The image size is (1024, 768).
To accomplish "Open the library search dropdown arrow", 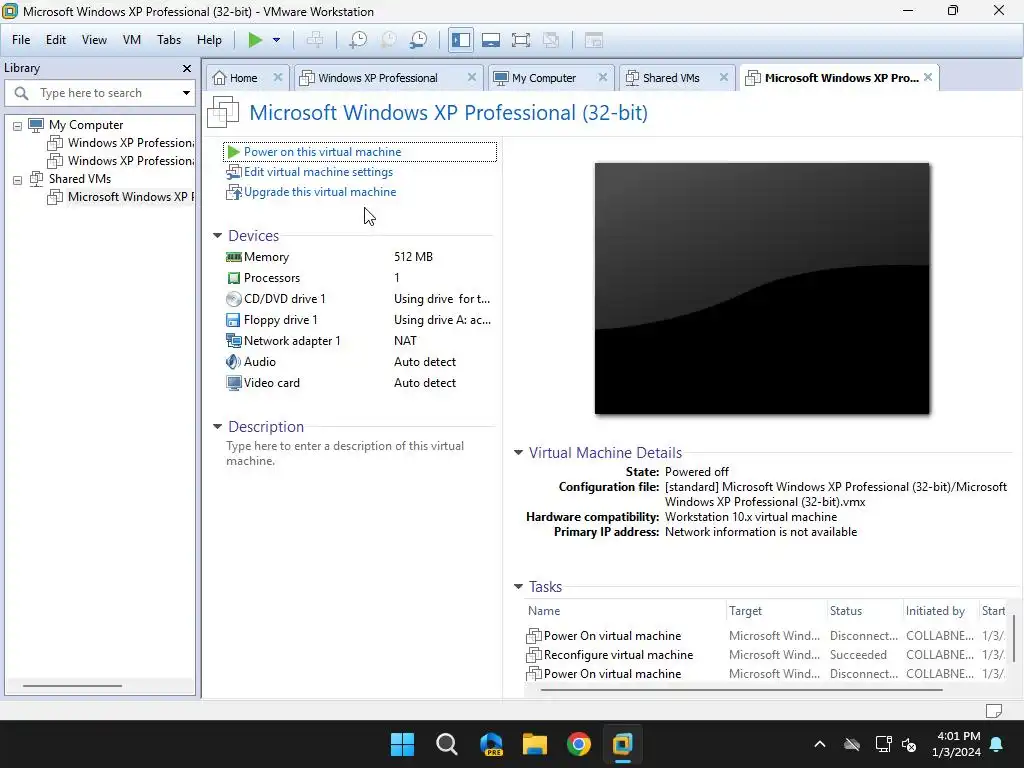I will point(186,93).
